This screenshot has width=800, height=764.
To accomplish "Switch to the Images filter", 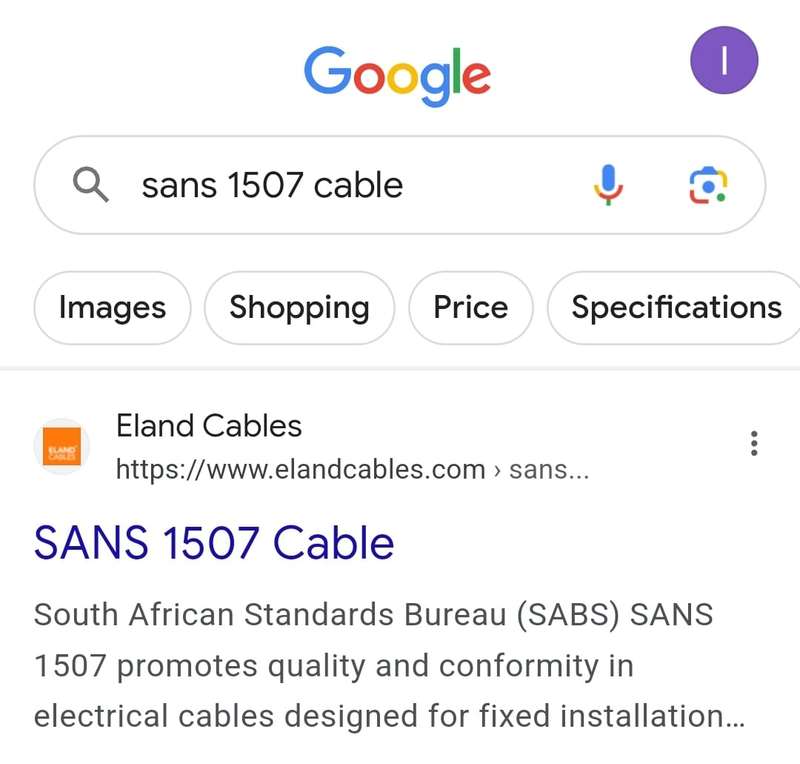I will pos(112,308).
